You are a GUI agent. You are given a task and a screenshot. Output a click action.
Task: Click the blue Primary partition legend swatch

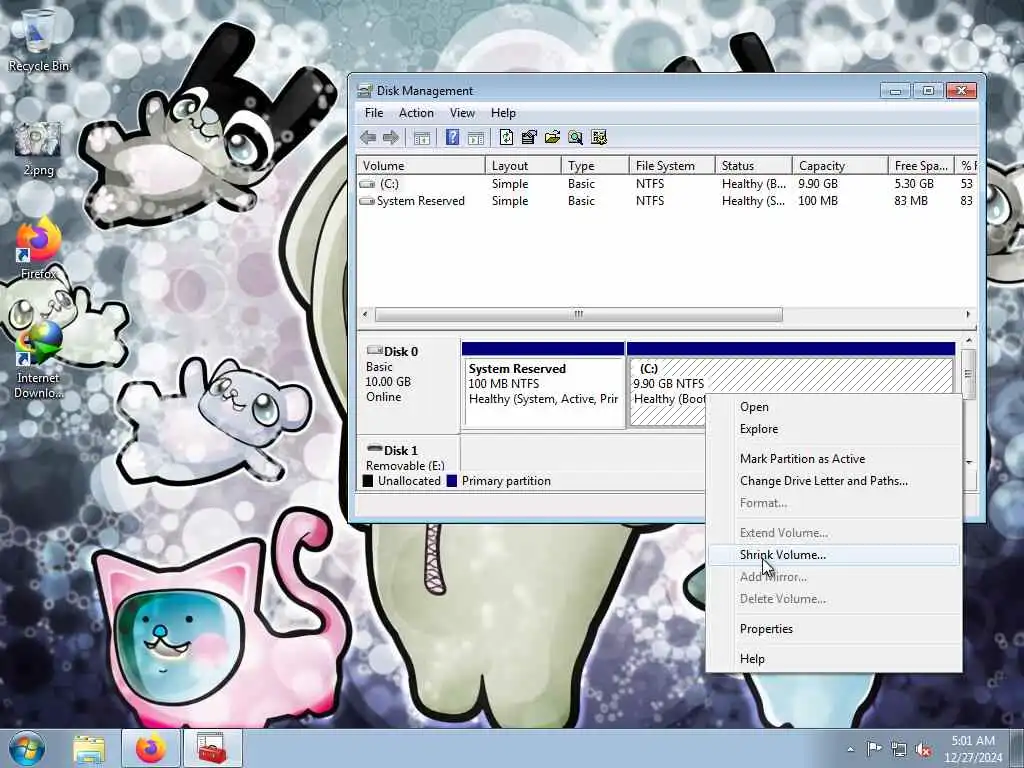pos(451,481)
